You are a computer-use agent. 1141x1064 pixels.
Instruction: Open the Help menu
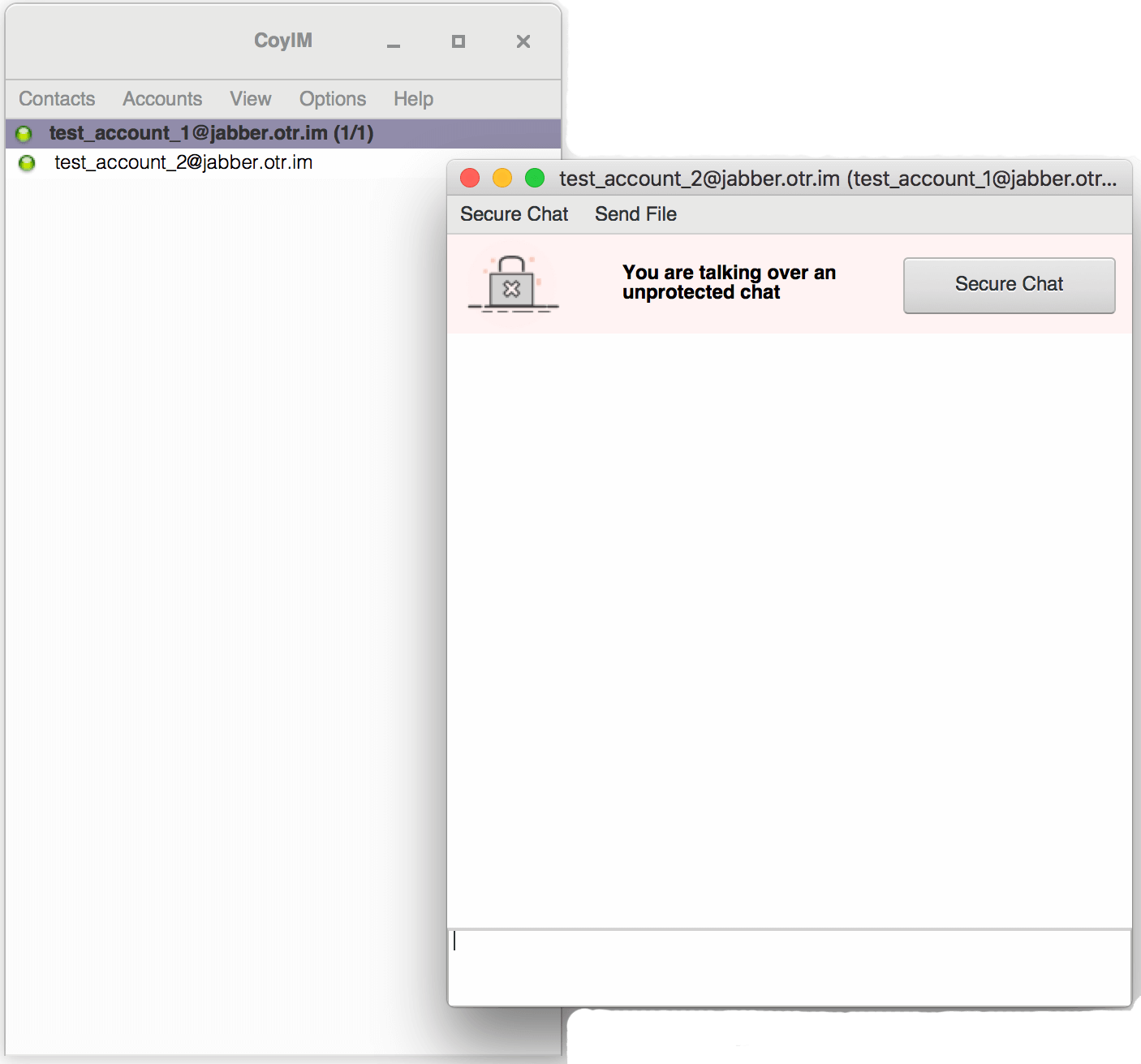413,99
